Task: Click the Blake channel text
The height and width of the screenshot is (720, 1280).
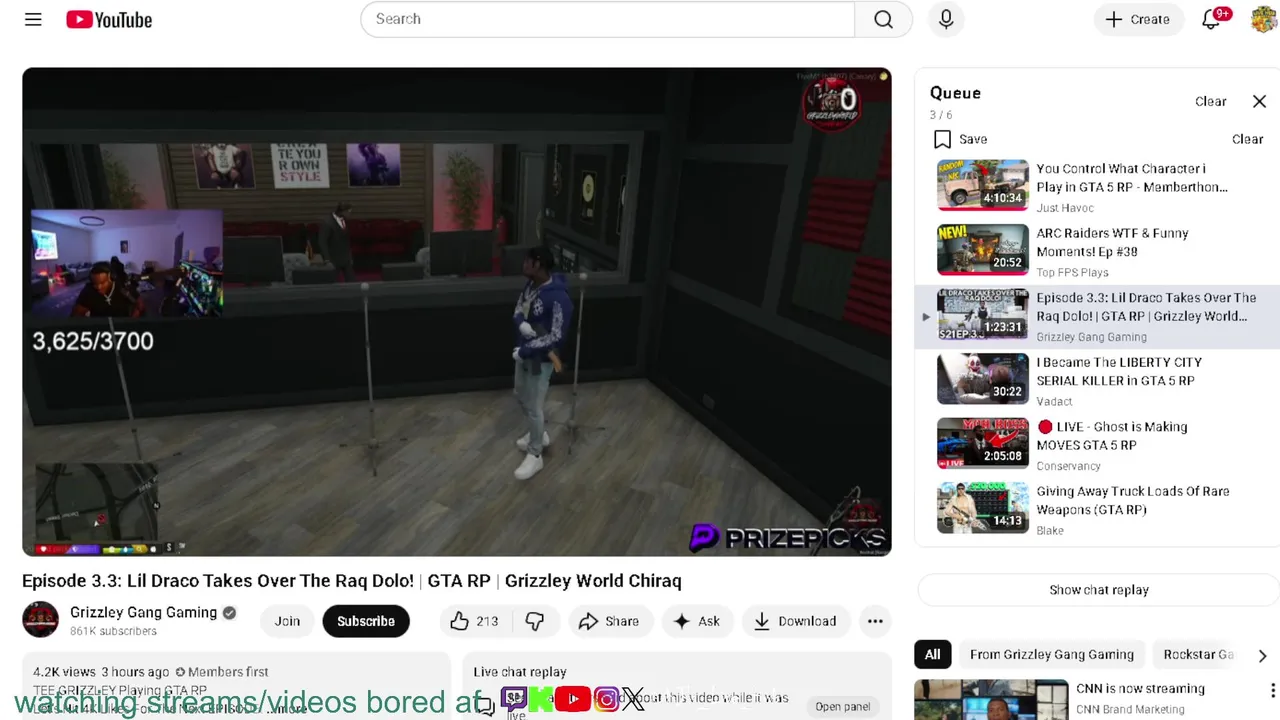Action: 1050,530
